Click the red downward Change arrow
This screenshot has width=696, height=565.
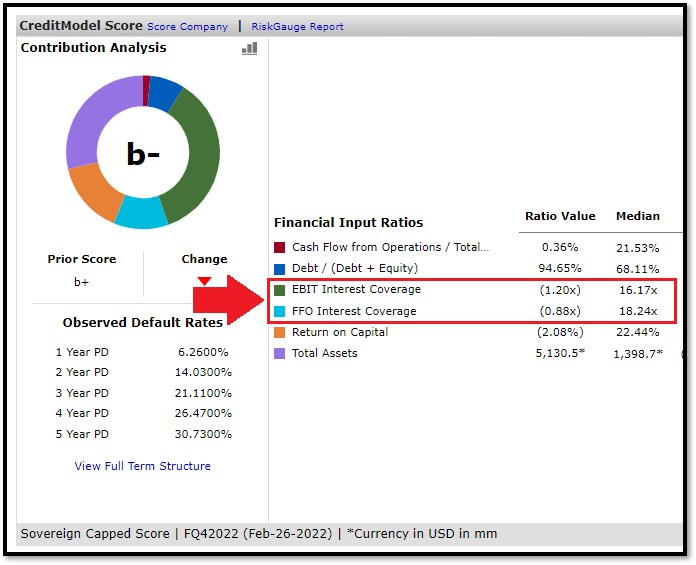204,281
